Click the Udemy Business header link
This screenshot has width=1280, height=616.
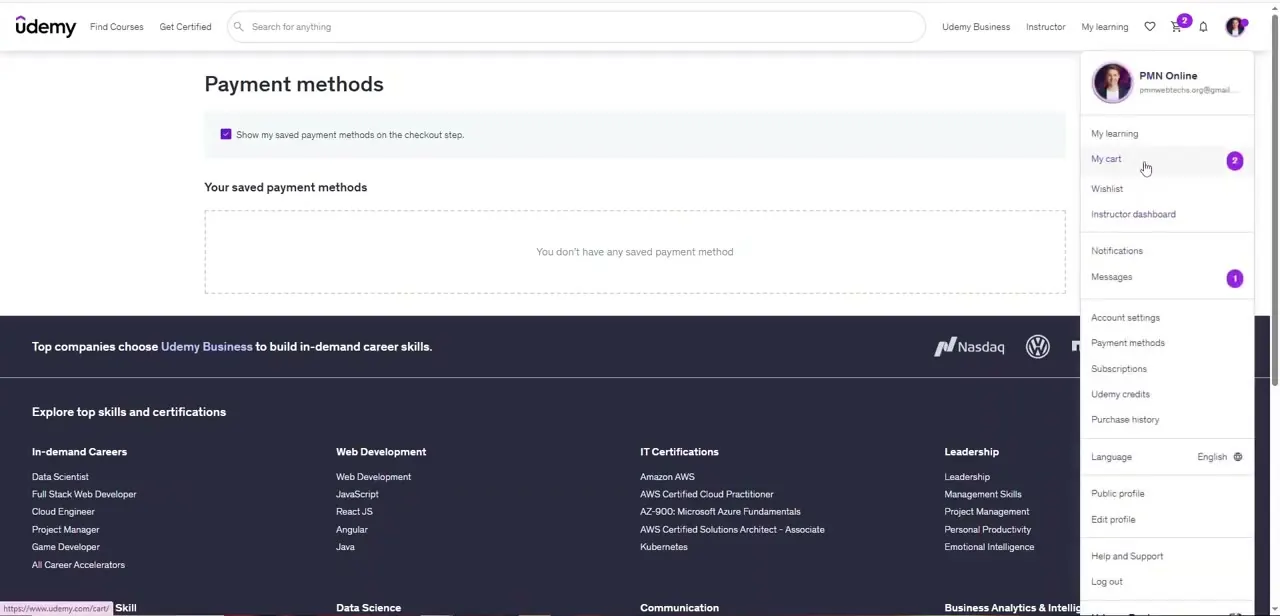tap(976, 27)
